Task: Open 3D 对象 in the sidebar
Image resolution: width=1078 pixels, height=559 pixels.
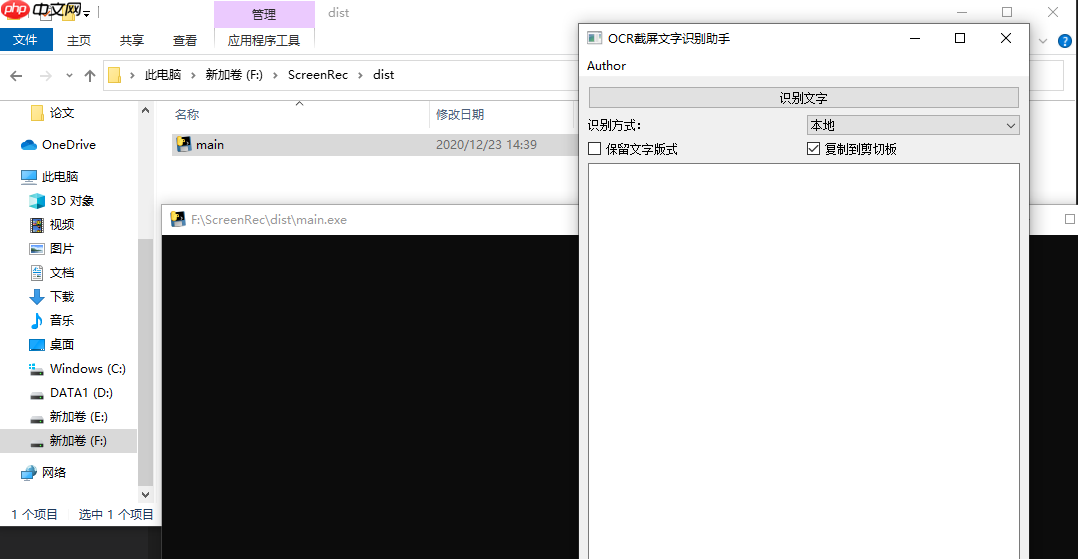Action: 72,201
